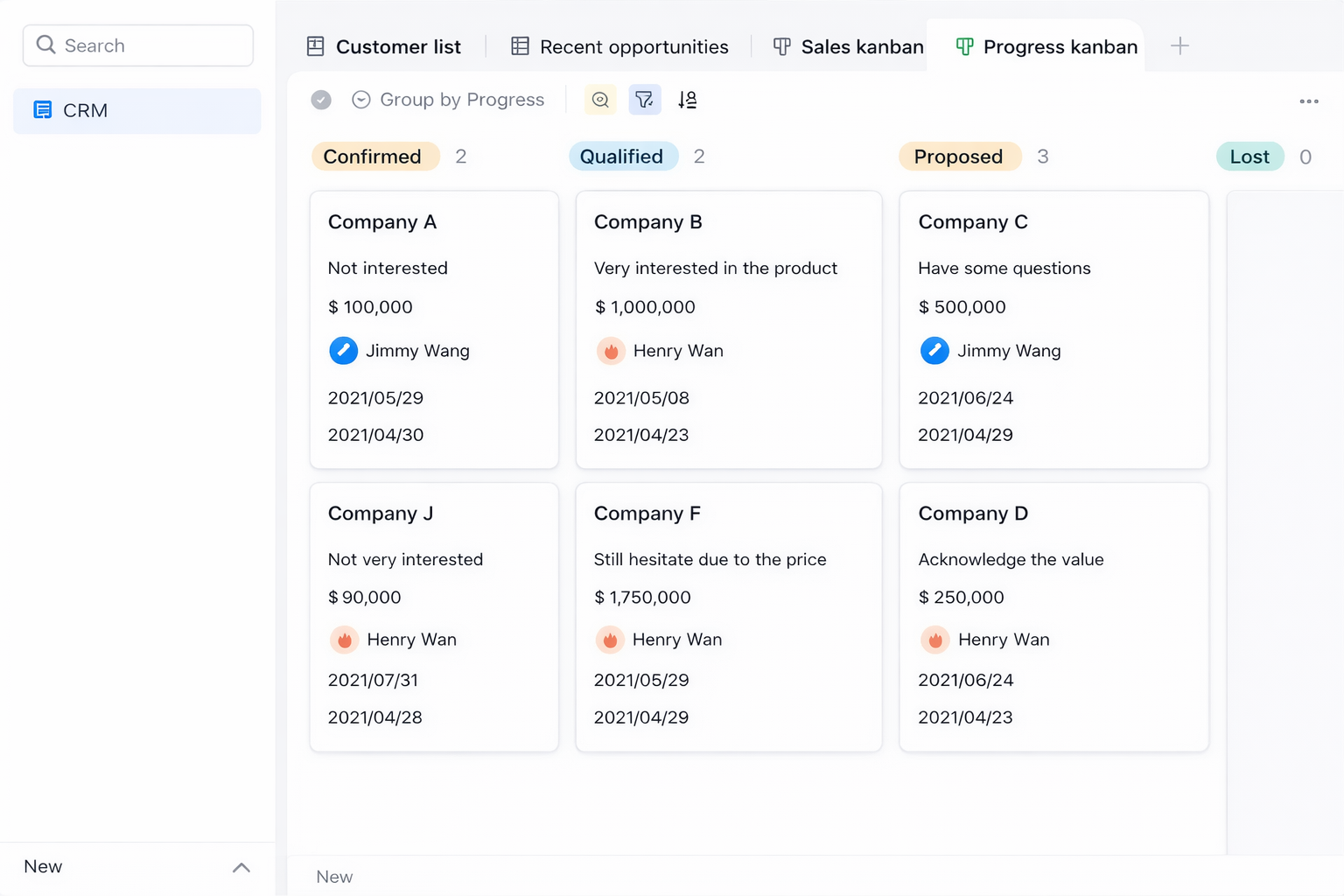Add a new view with plus icon
1344x896 pixels.
[x=1179, y=46]
